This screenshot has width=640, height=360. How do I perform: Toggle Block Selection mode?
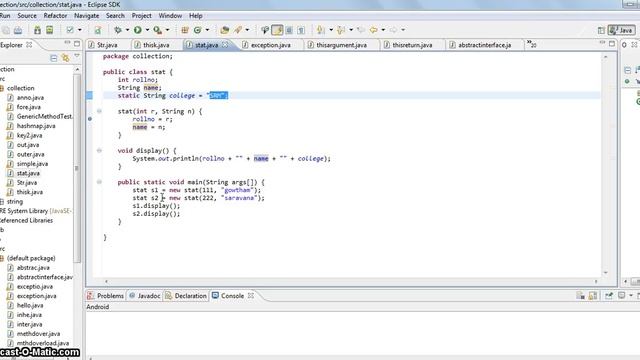tap(289, 30)
